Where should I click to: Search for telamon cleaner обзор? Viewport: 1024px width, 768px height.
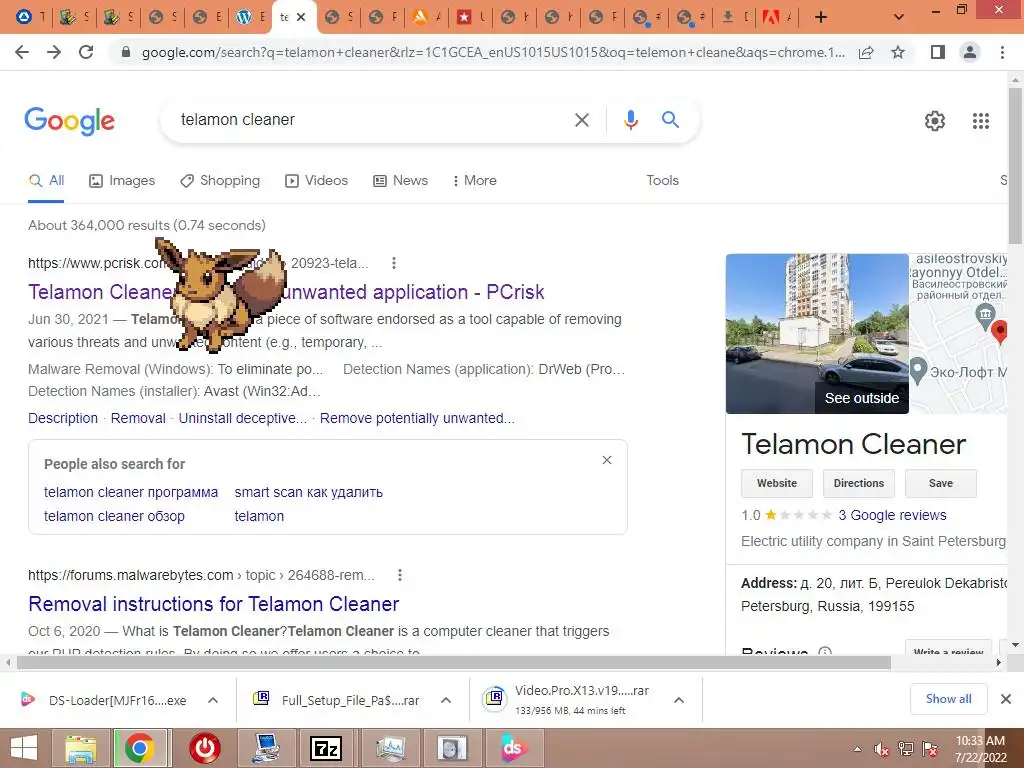[114, 517]
